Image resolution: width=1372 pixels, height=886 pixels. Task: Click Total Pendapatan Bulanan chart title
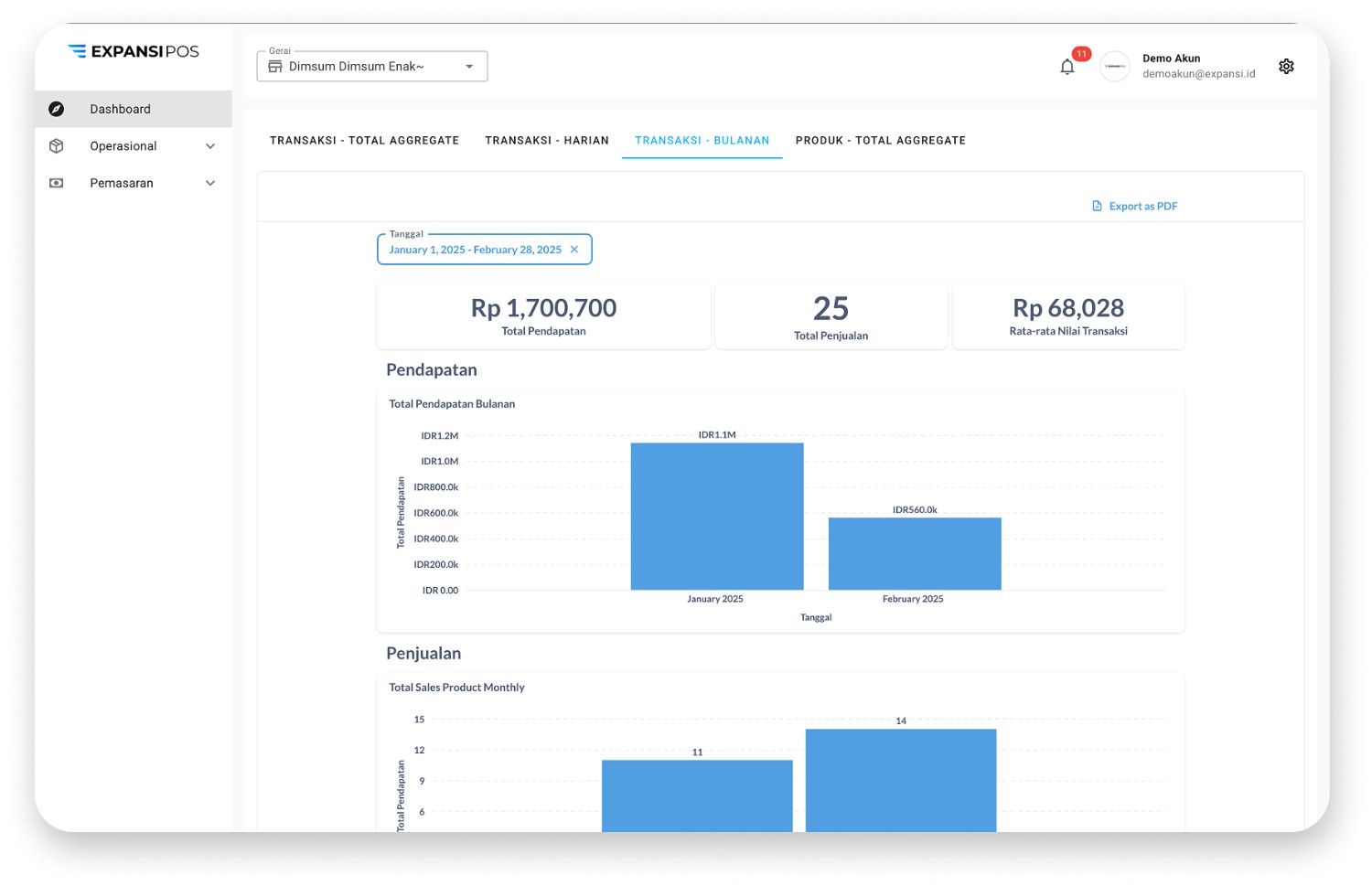pos(452,403)
